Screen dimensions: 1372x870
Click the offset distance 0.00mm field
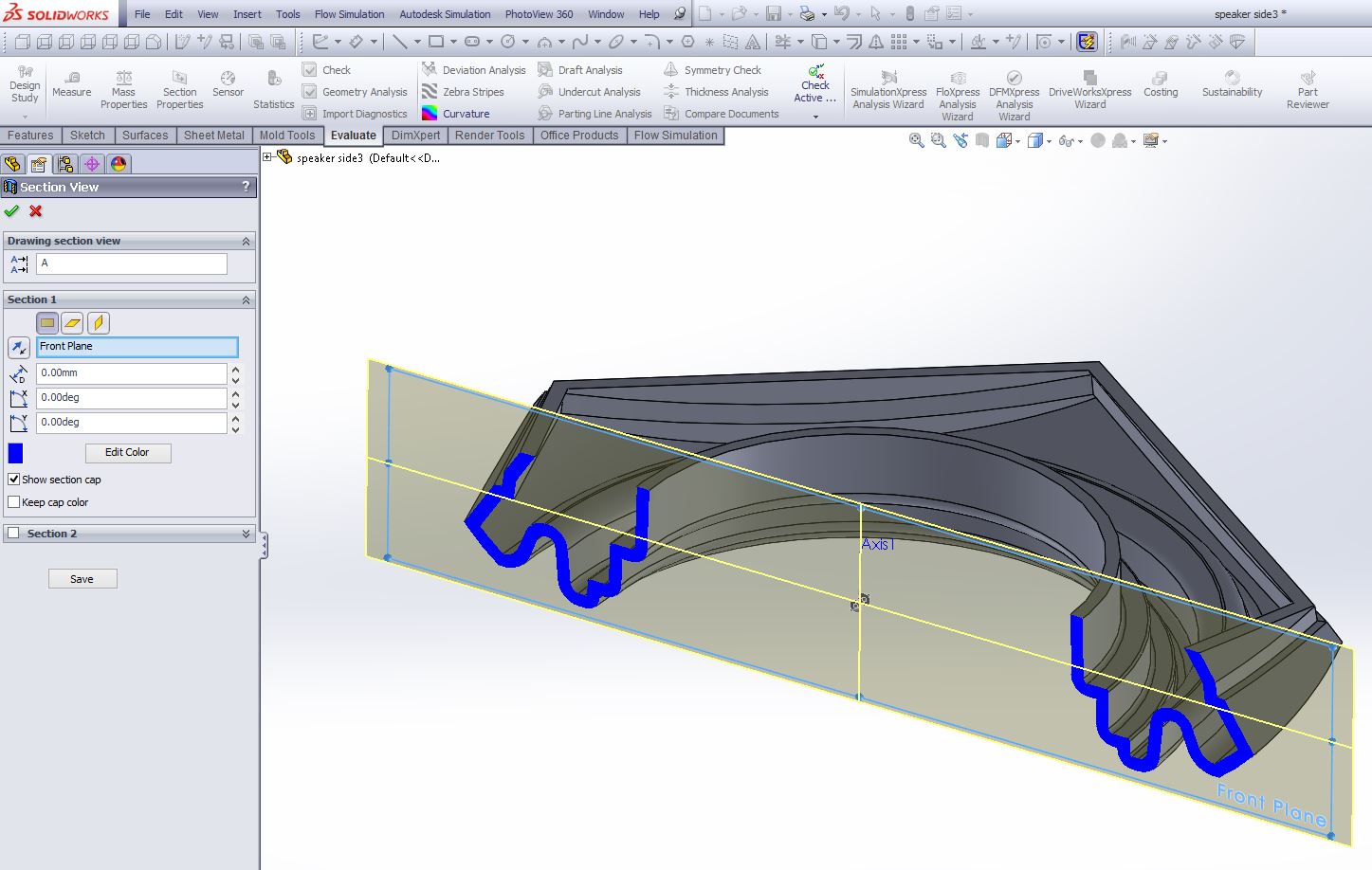(132, 373)
